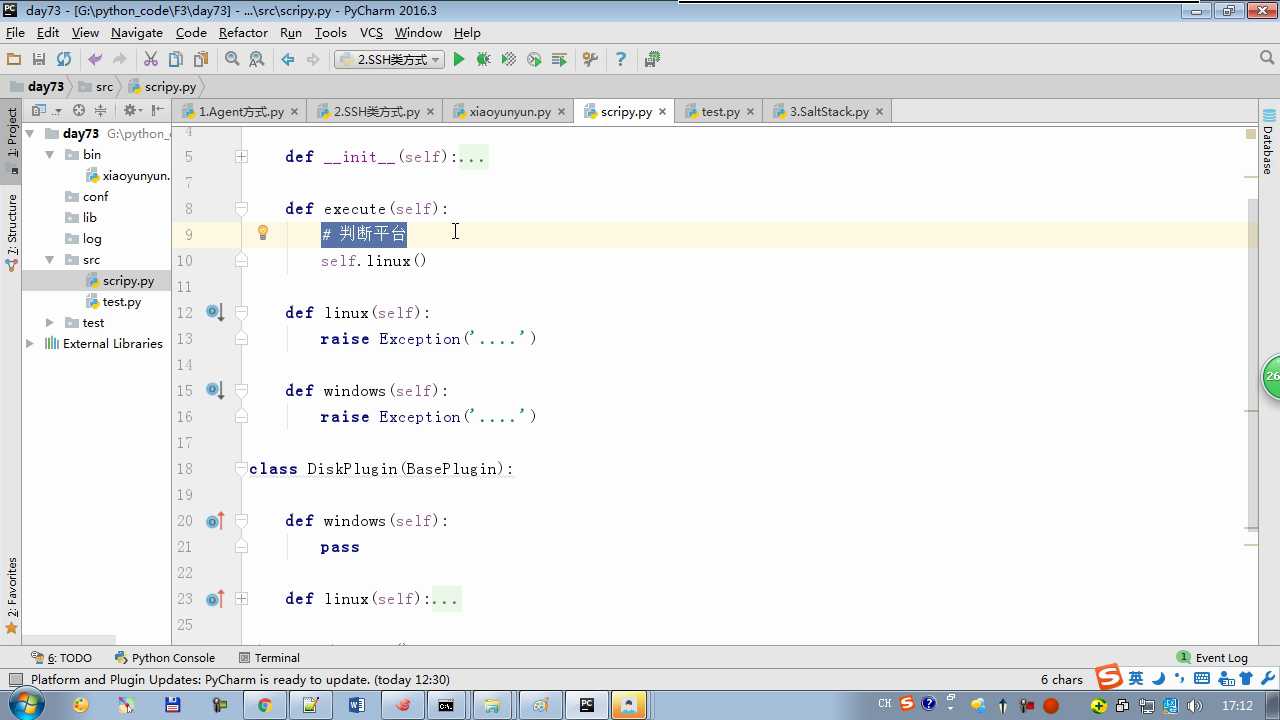Click day73 breadcrumb in navigation bar

point(37,87)
